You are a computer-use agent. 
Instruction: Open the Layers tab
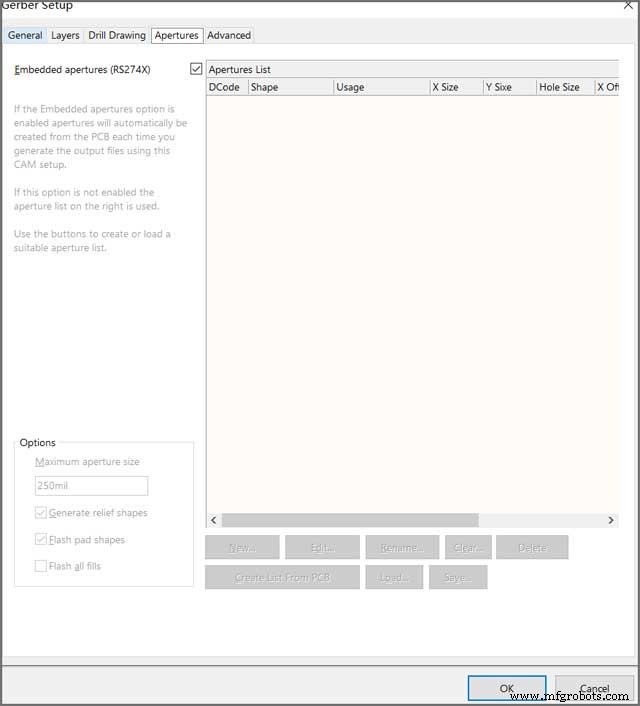click(x=65, y=35)
